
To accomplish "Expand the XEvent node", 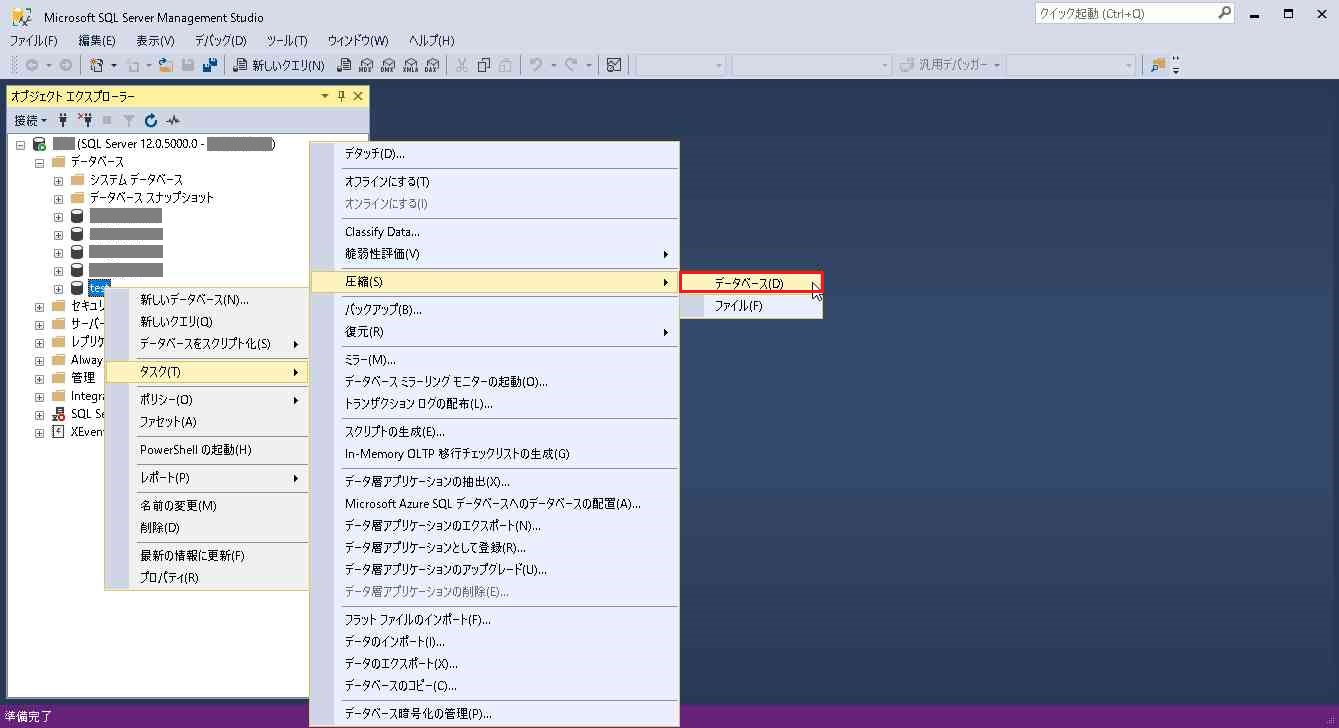I will click(x=39, y=432).
